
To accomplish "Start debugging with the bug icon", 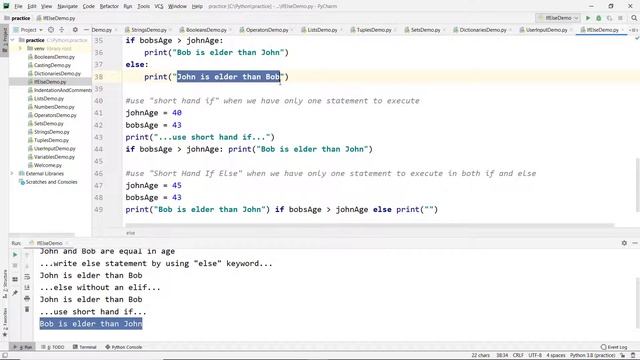I will click(599, 18).
